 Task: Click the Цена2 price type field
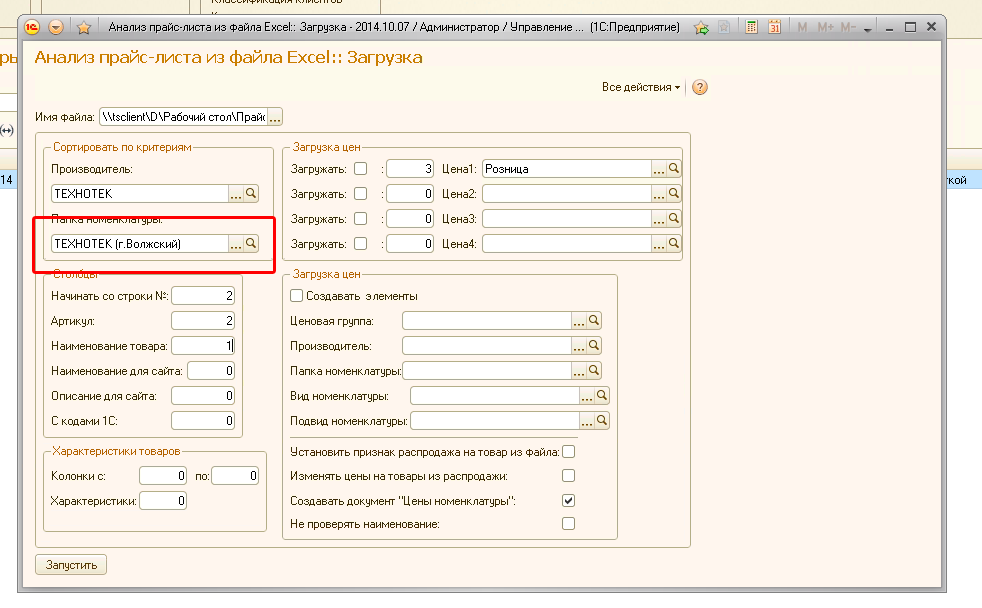[x=567, y=193]
